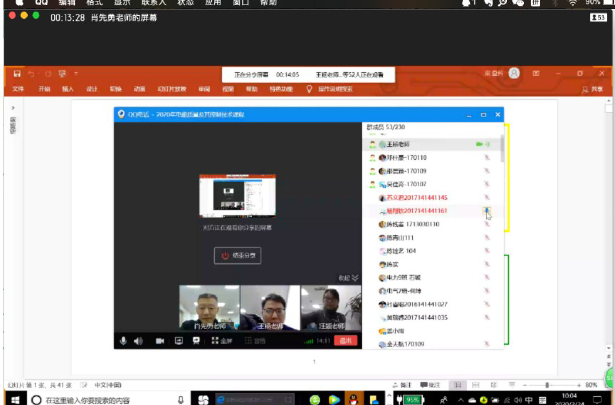615x405 pixels.
Task: Click the undo icon in PowerPoint title bar
Action: [32, 73]
